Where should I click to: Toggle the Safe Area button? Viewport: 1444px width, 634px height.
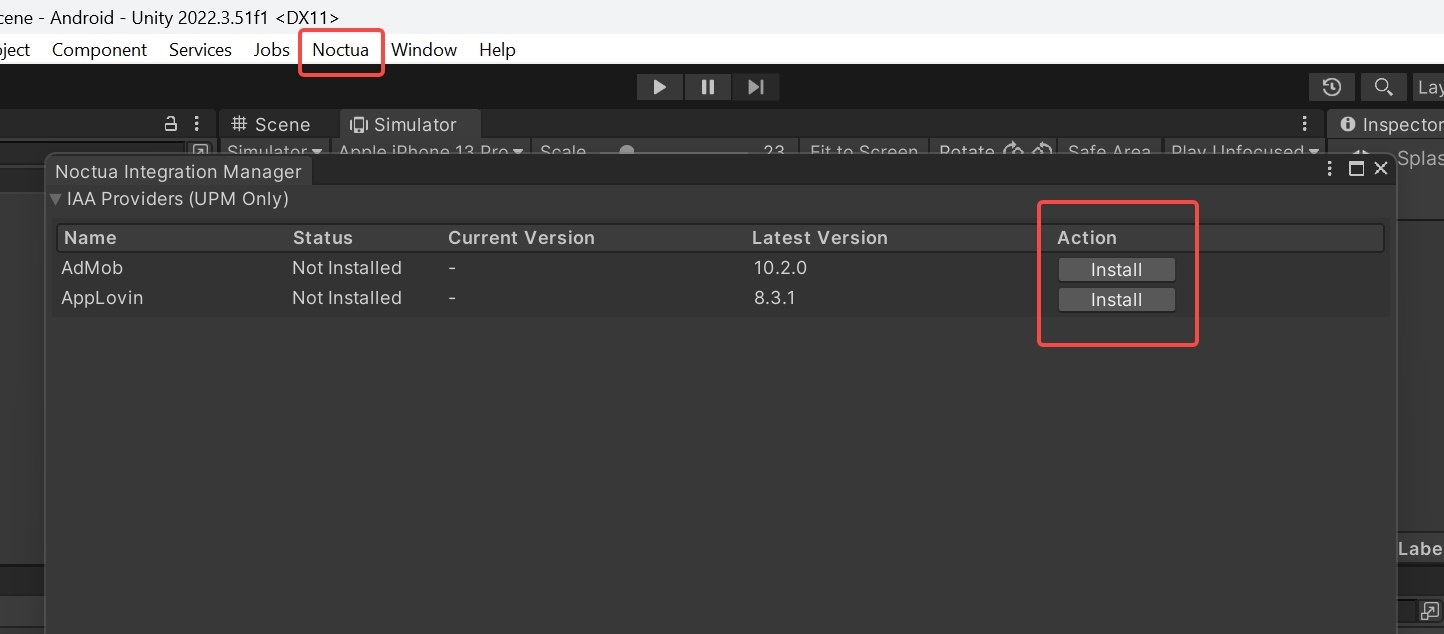click(x=1109, y=150)
